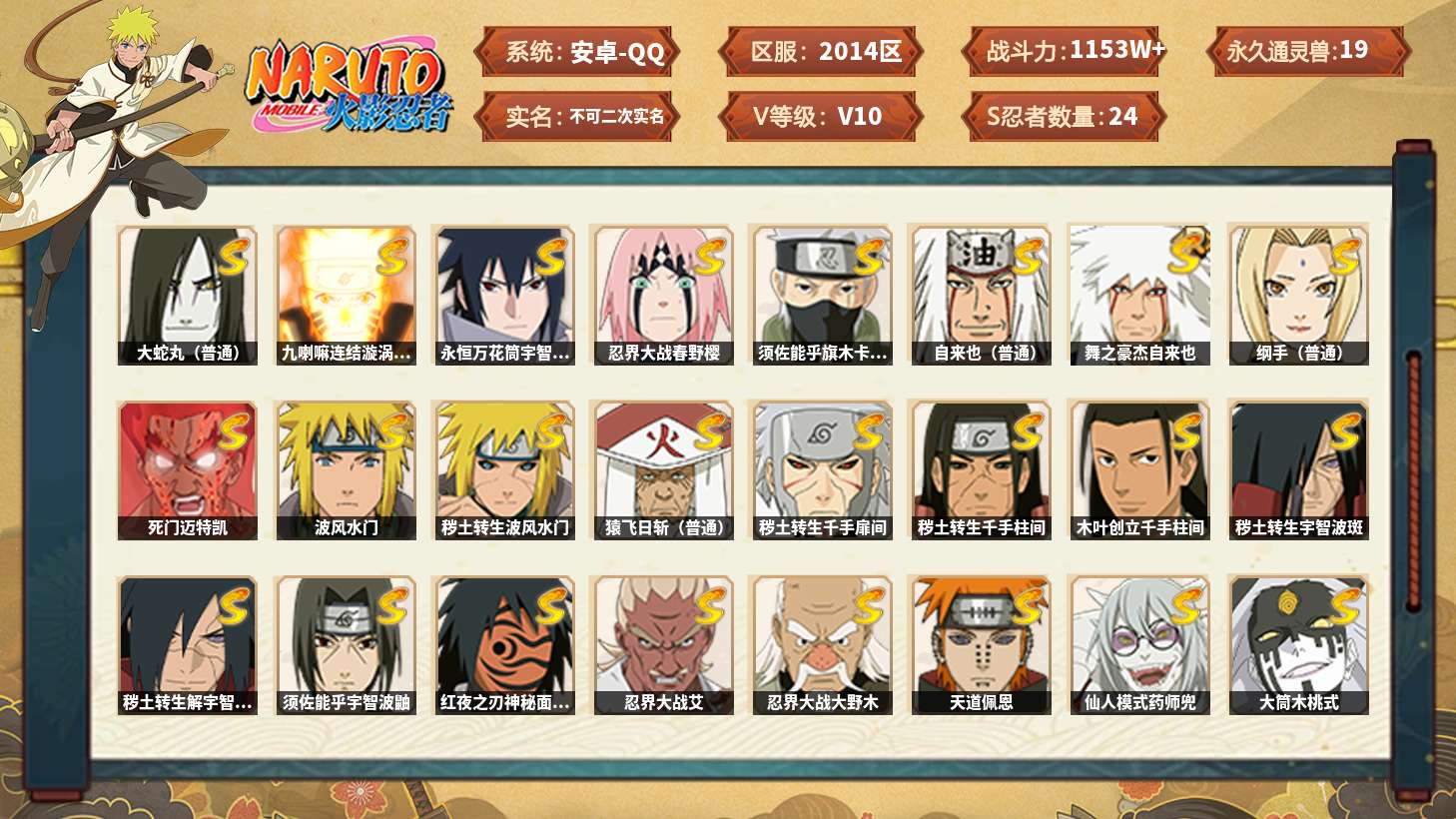The image size is (1456, 819).
Task: Click the 系统: 安卓-QQ banner
Action: pos(578,52)
